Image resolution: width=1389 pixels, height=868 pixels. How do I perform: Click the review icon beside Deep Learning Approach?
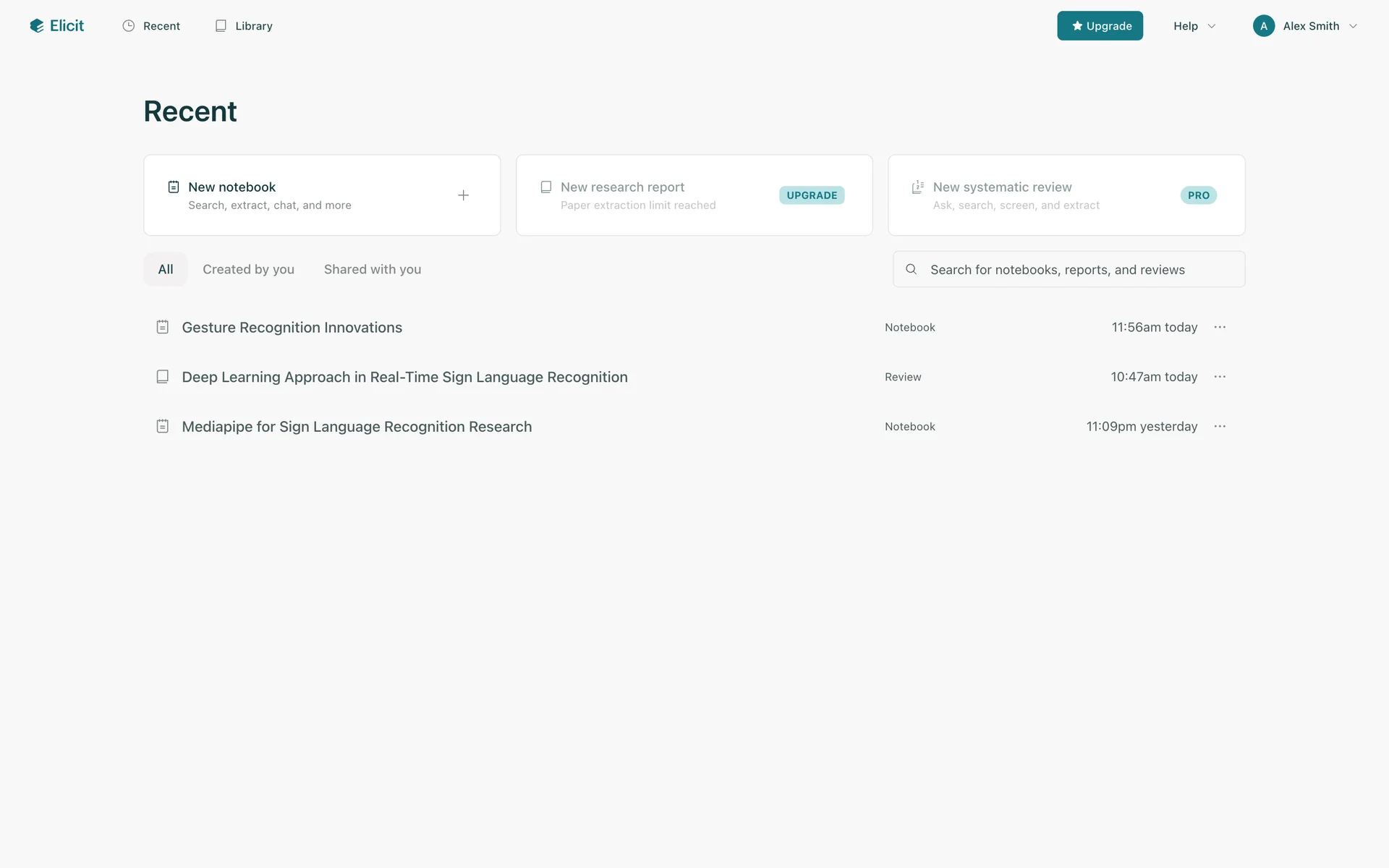[x=163, y=377]
